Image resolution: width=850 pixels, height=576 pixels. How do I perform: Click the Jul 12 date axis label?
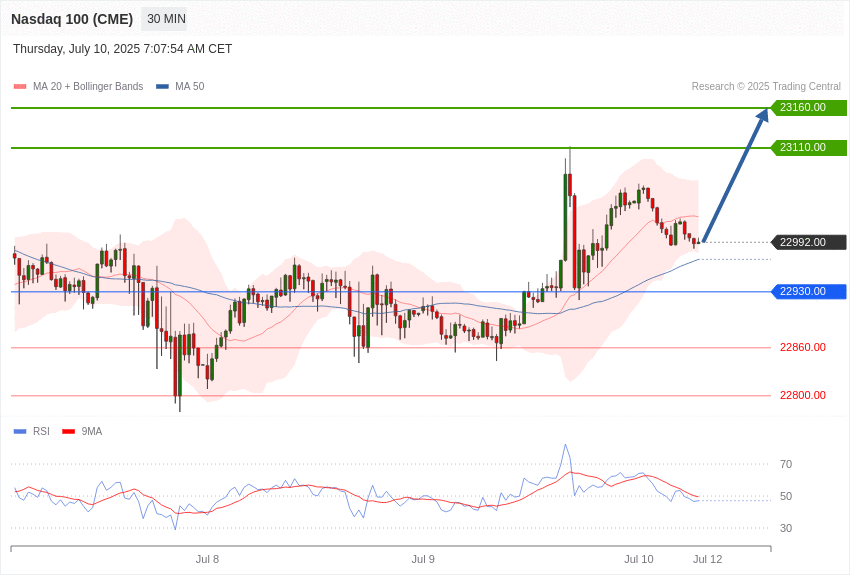(x=707, y=559)
